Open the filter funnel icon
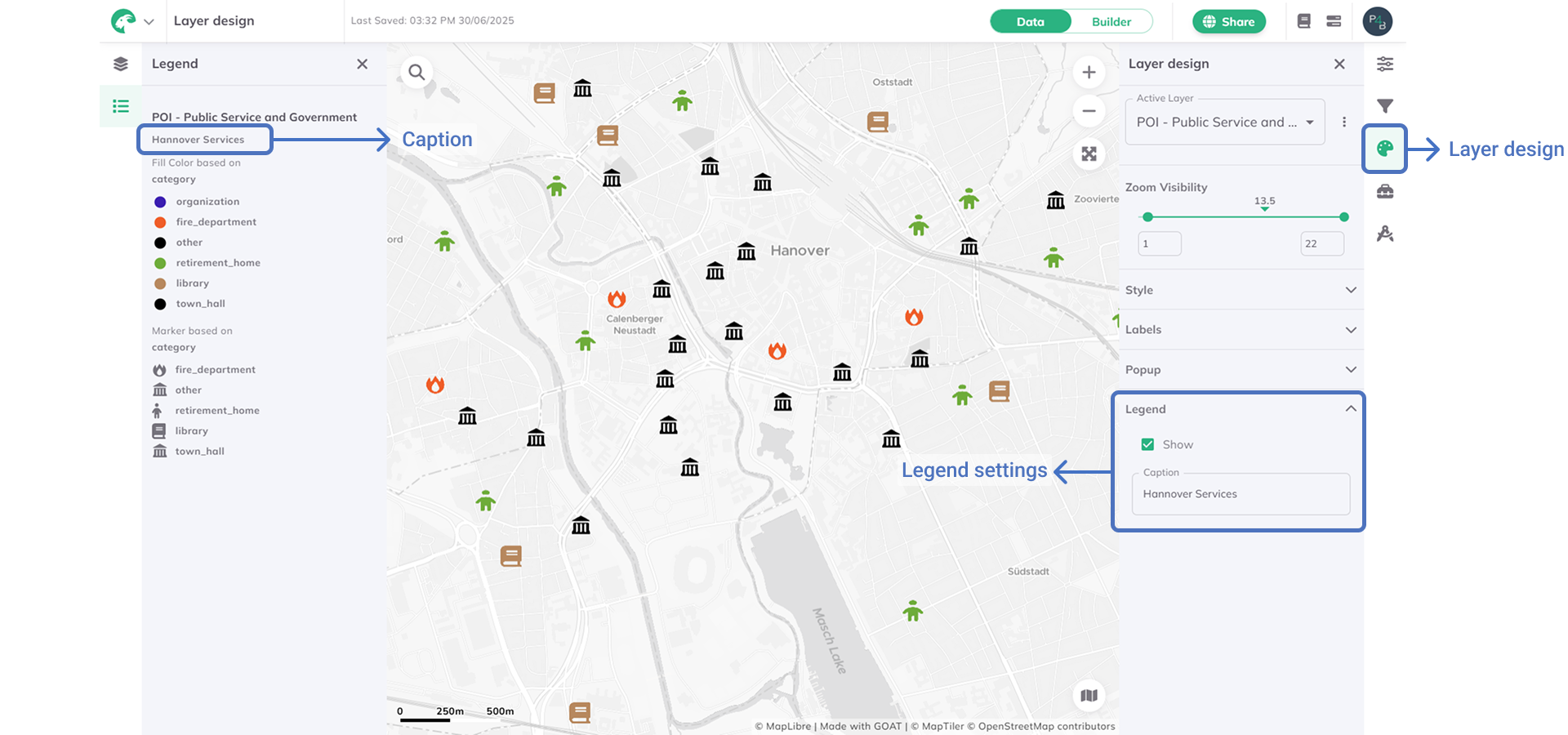This screenshot has height=735, width=1568. pyautogui.click(x=1384, y=106)
